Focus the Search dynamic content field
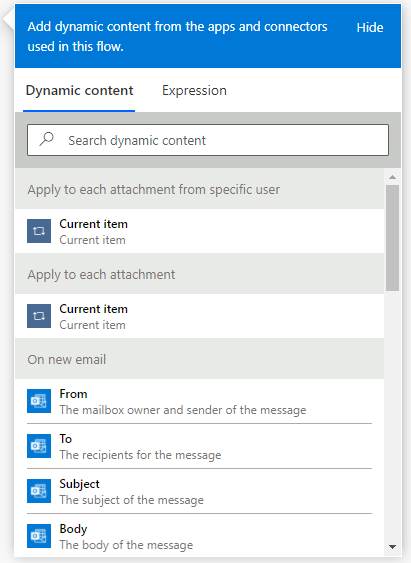This screenshot has height=563, width=411. pyautogui.click(x=208, y=140)
